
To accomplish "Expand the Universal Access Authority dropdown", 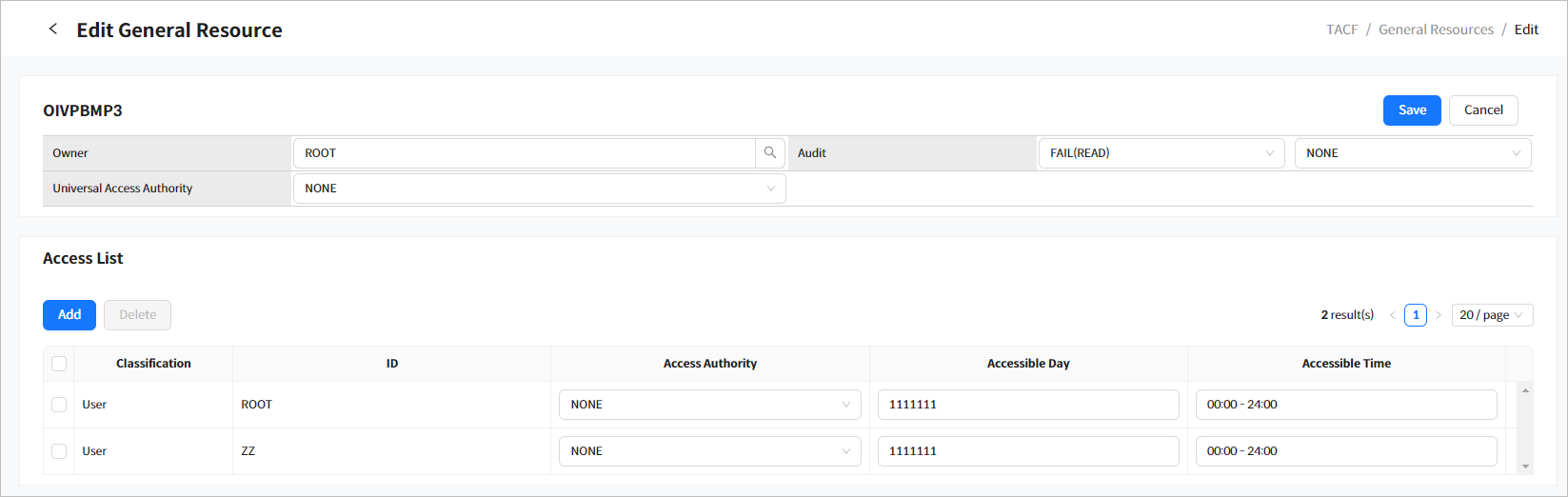I will click(x=539, y=189).
